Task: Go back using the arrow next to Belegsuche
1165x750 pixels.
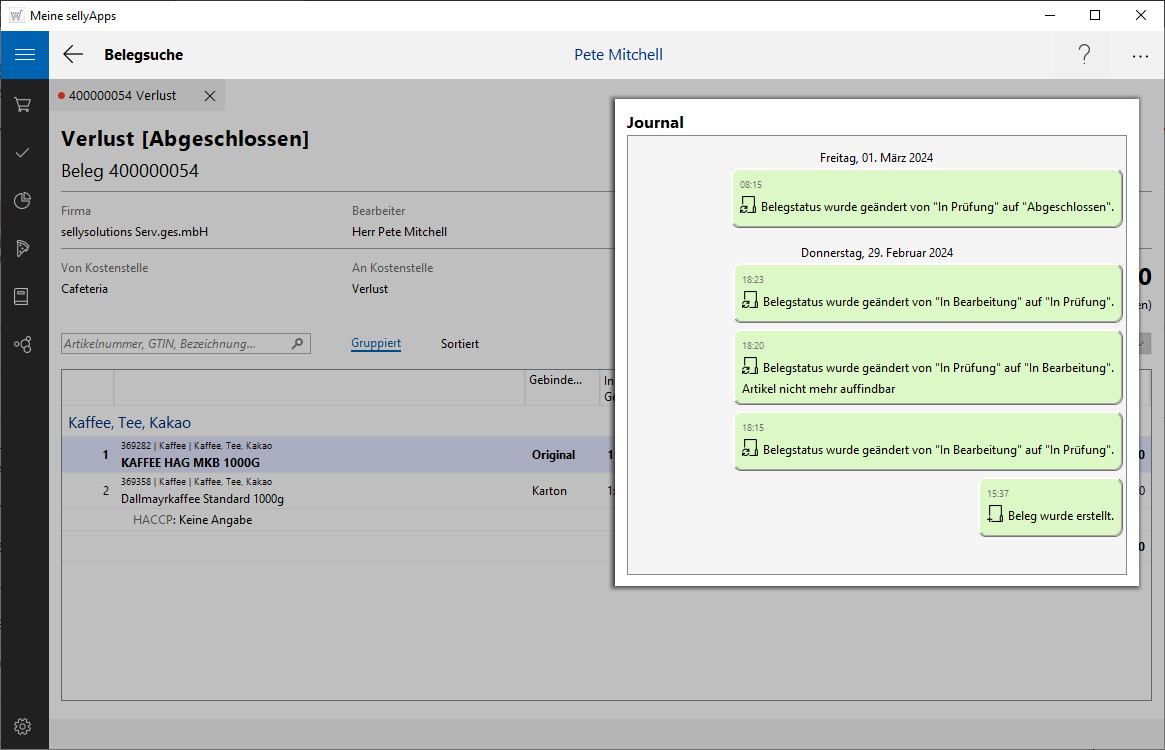Action: pyautogui.click(x=73, y=55)
